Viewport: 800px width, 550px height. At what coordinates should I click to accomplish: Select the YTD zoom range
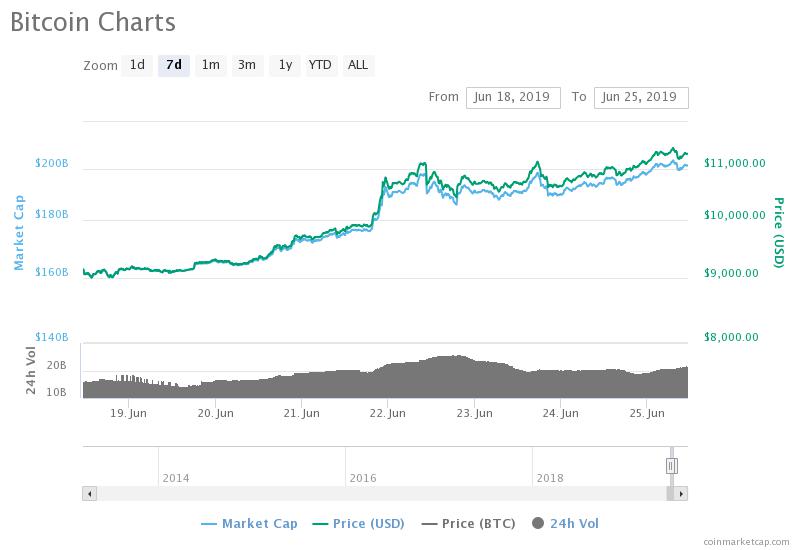click(x=320, y=65)
